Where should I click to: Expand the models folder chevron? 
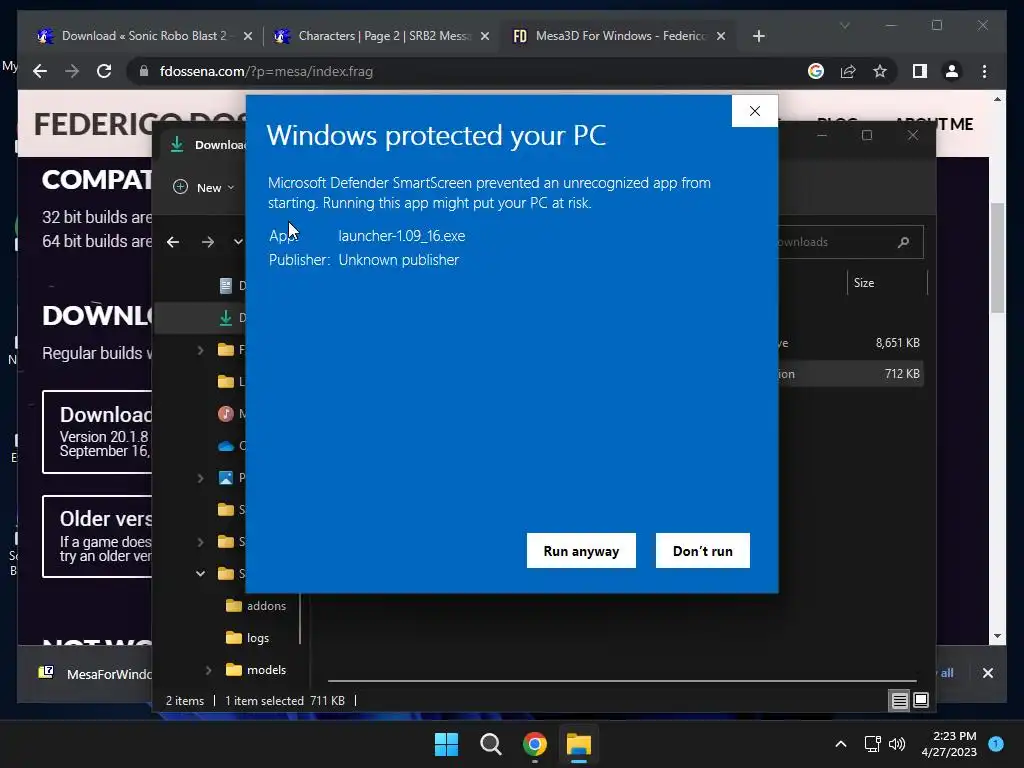pos(208,670)
